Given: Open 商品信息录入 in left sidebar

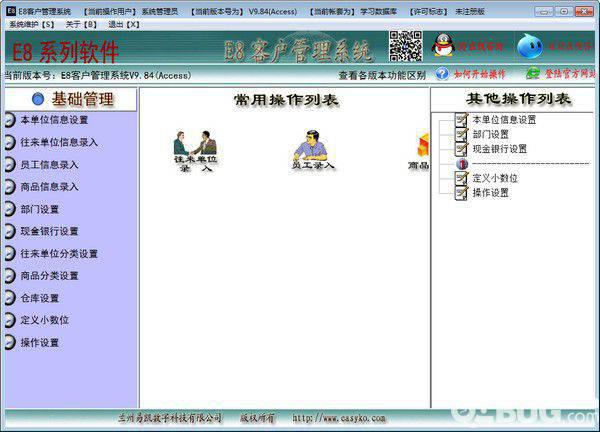Looking at the screenshot, I should coord(49,187).
